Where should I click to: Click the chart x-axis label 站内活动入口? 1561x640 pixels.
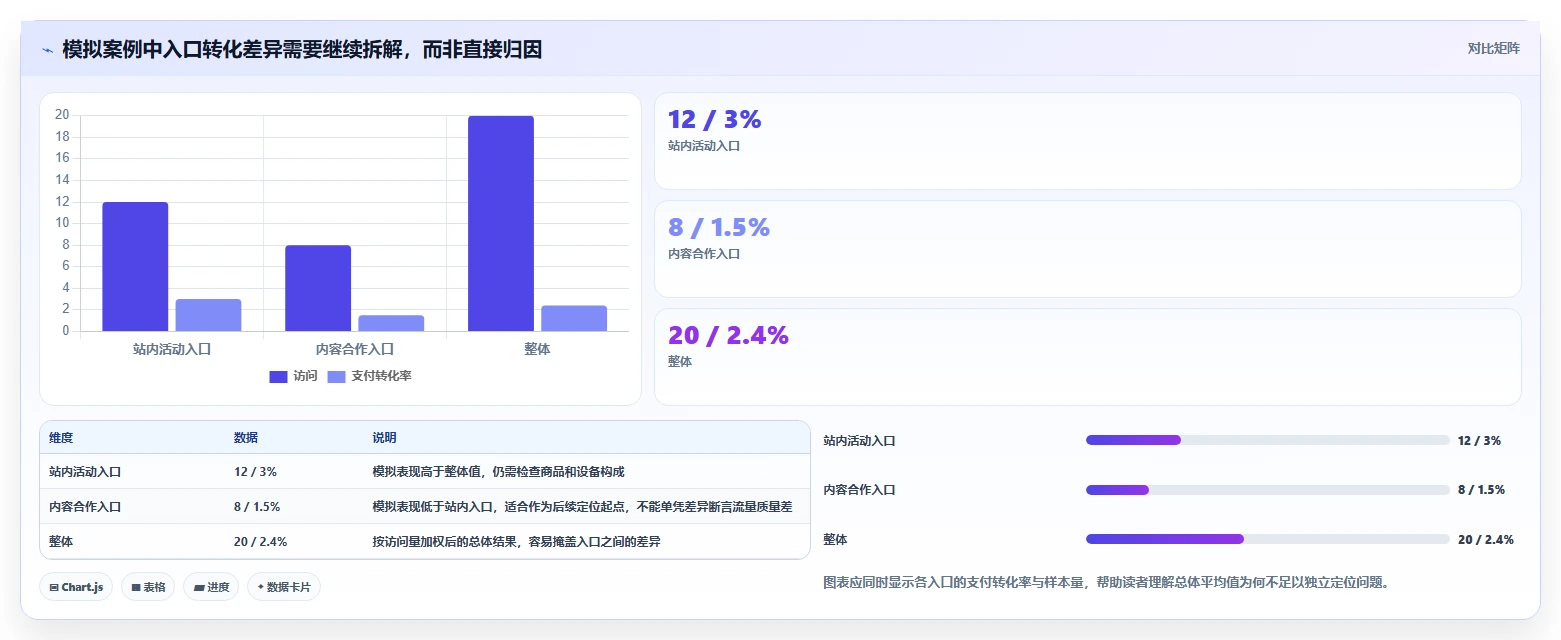click(x=172, y=349)
